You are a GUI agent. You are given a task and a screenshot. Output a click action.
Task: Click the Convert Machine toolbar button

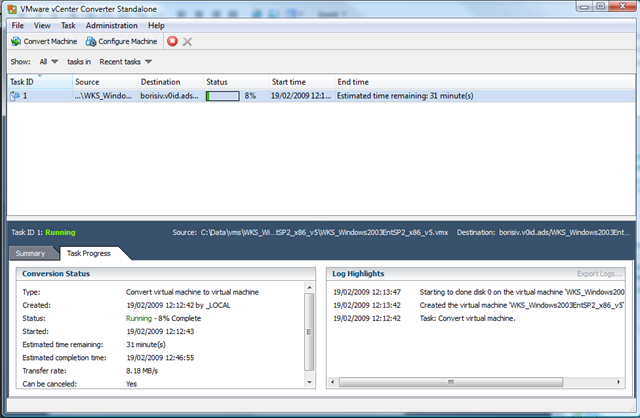[43, 41]
